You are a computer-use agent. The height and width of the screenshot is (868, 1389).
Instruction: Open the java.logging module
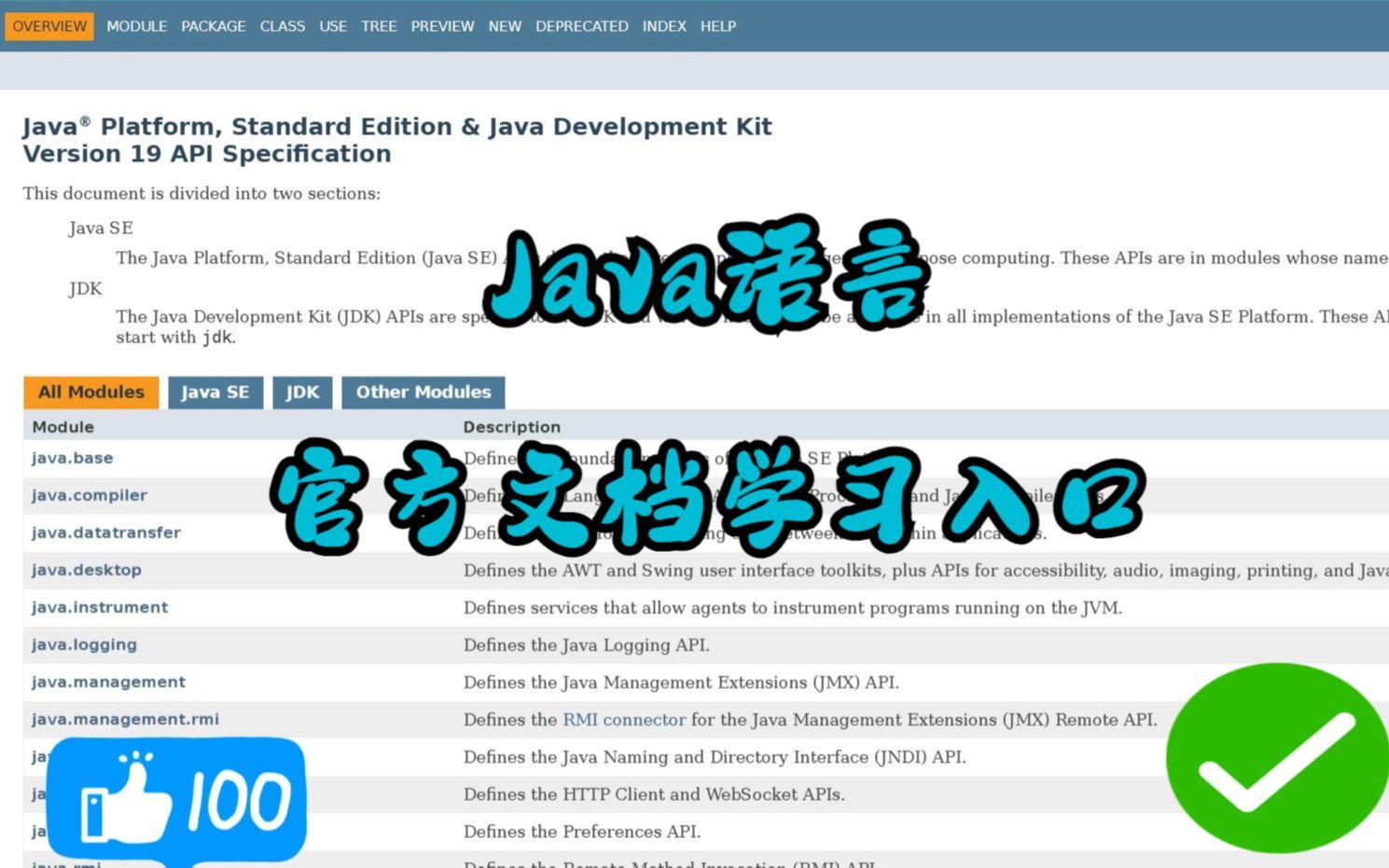[84, 644]
